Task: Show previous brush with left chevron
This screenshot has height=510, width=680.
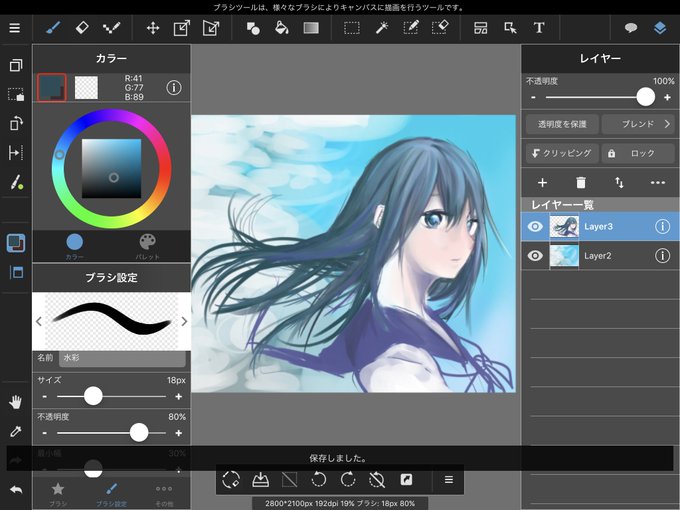Action: coord(39,321)
